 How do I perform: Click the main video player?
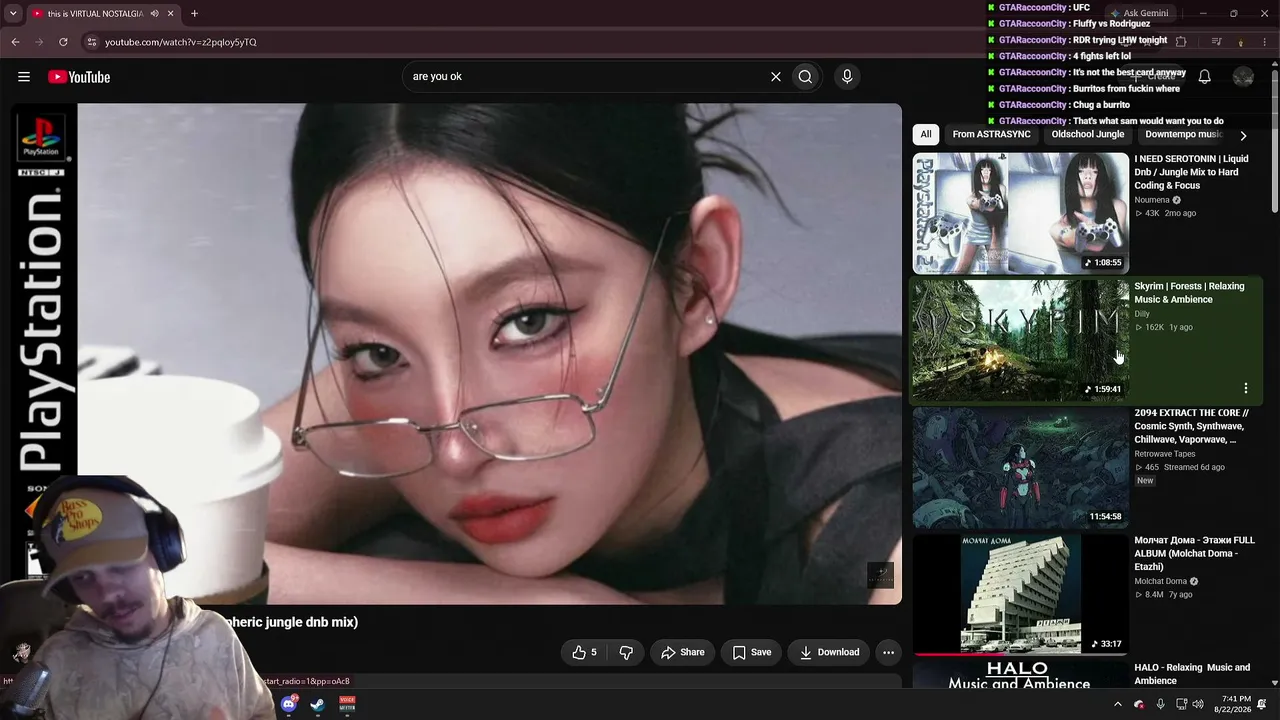point(457,354)
